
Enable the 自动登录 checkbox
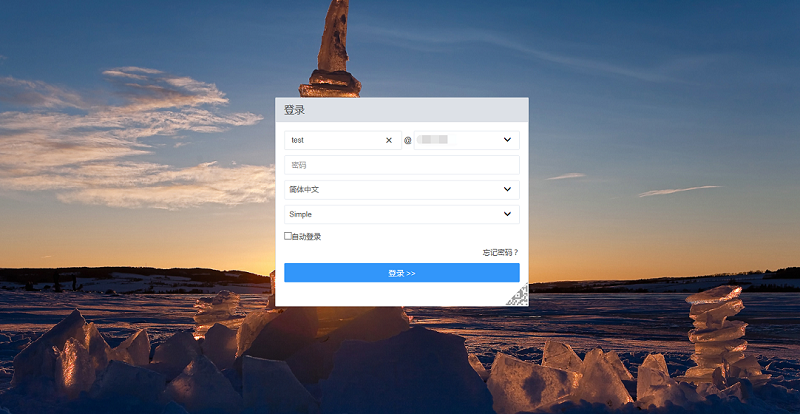[288, 236]
